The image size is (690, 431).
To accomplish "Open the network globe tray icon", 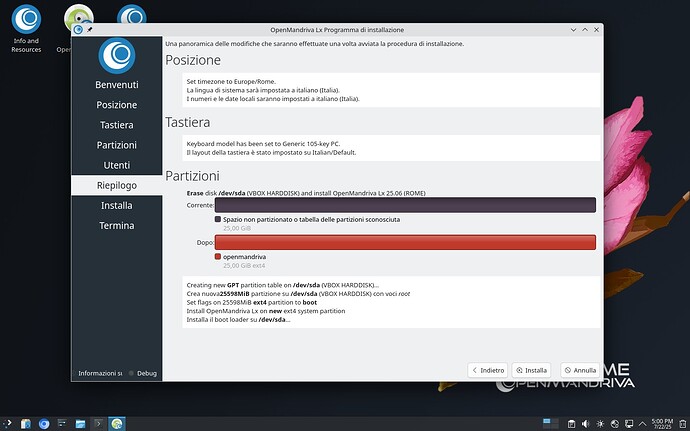I will [615, 424].
